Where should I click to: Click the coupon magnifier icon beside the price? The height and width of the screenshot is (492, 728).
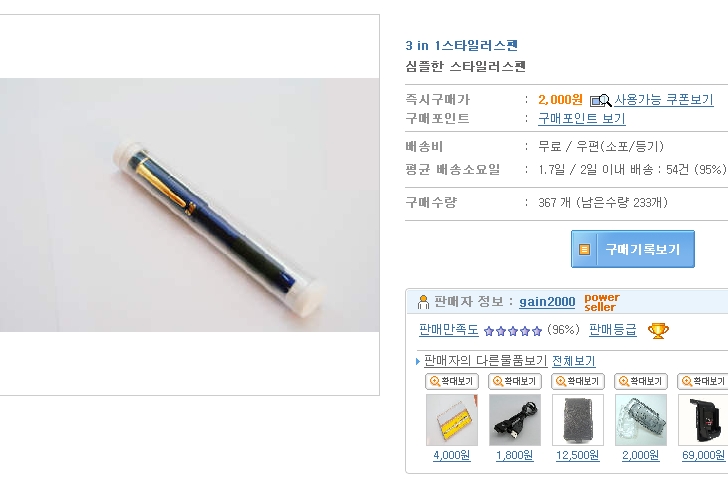pyautogui.click(x=600, y=100)
